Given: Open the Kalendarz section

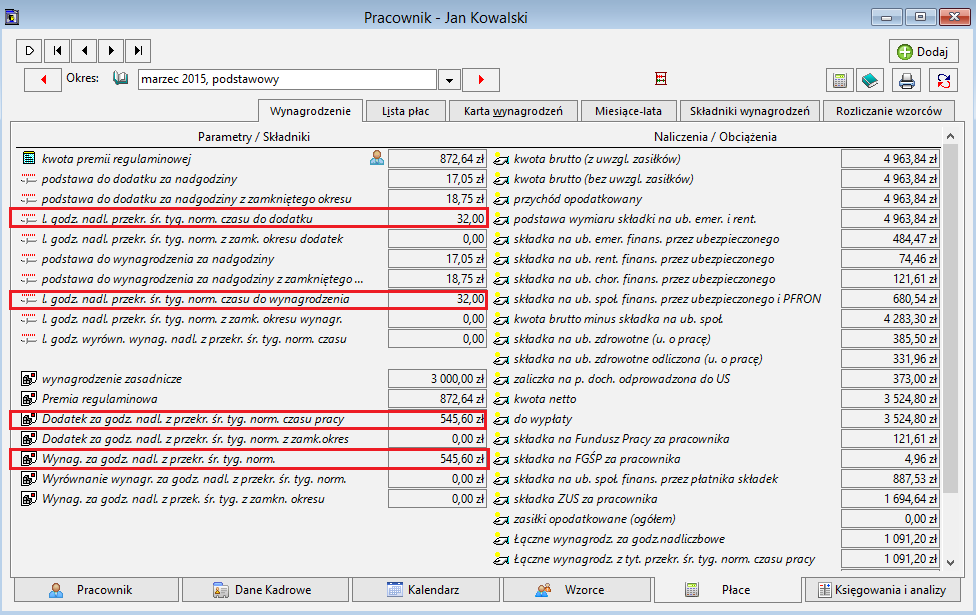Looking at the screenshot, I should coord(426,589).
